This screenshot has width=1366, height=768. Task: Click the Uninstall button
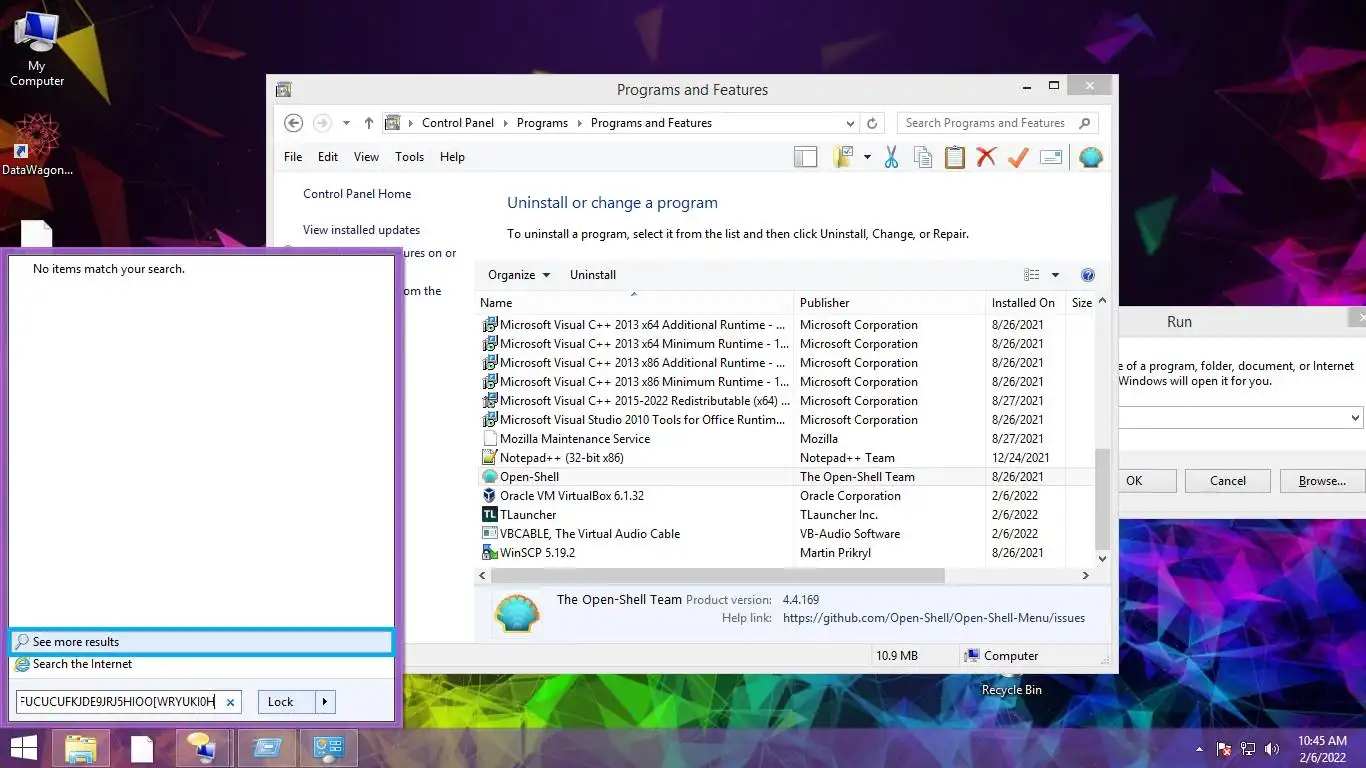pos(593,275)
